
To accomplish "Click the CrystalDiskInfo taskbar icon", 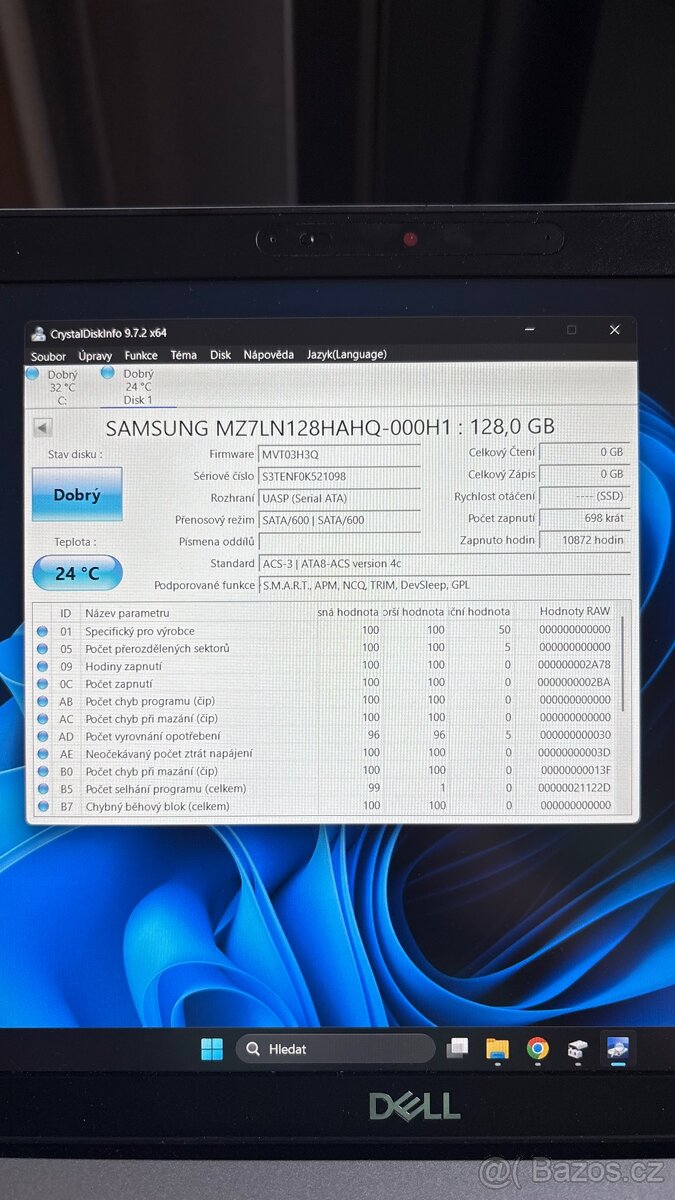I will 617,1049.
